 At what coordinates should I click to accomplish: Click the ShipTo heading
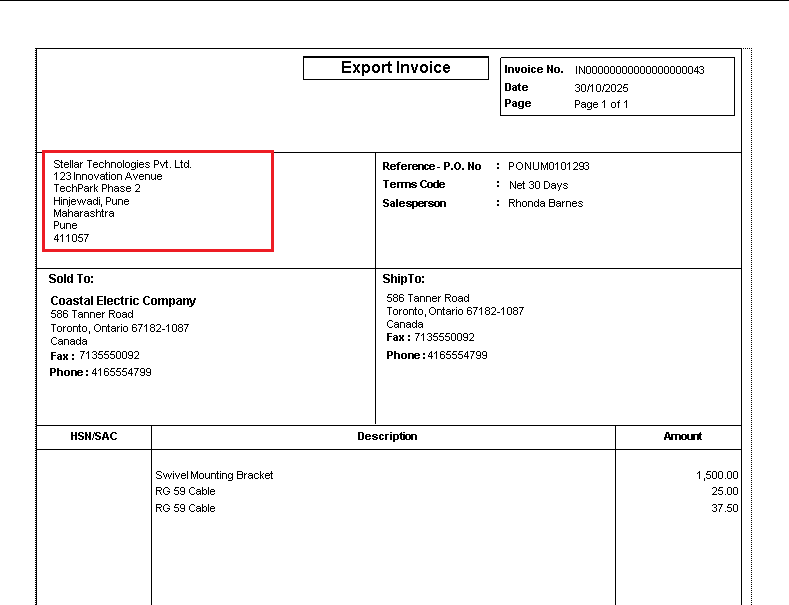point(403,279)
